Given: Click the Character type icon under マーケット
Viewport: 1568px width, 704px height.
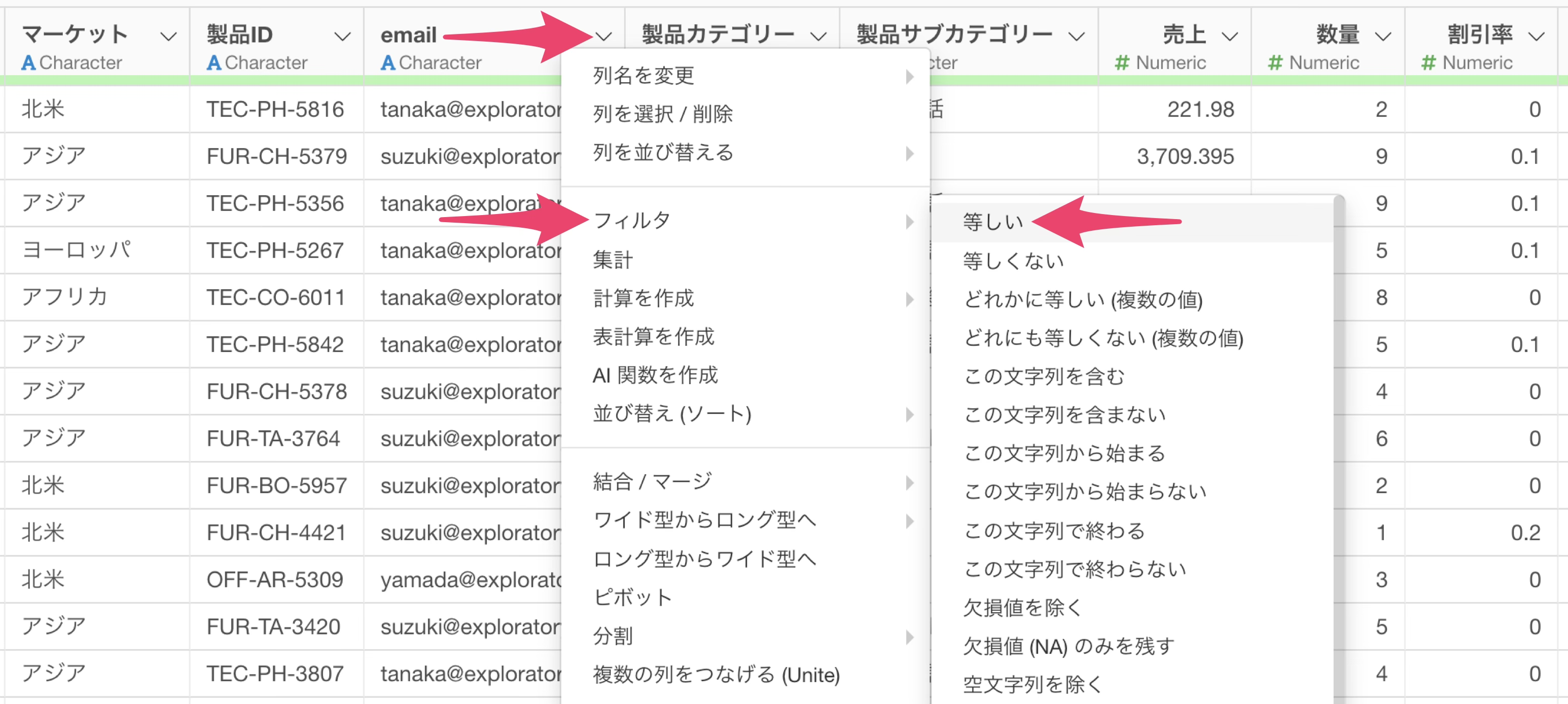Looking at the screenshot, I should click(x=28, y=63).
